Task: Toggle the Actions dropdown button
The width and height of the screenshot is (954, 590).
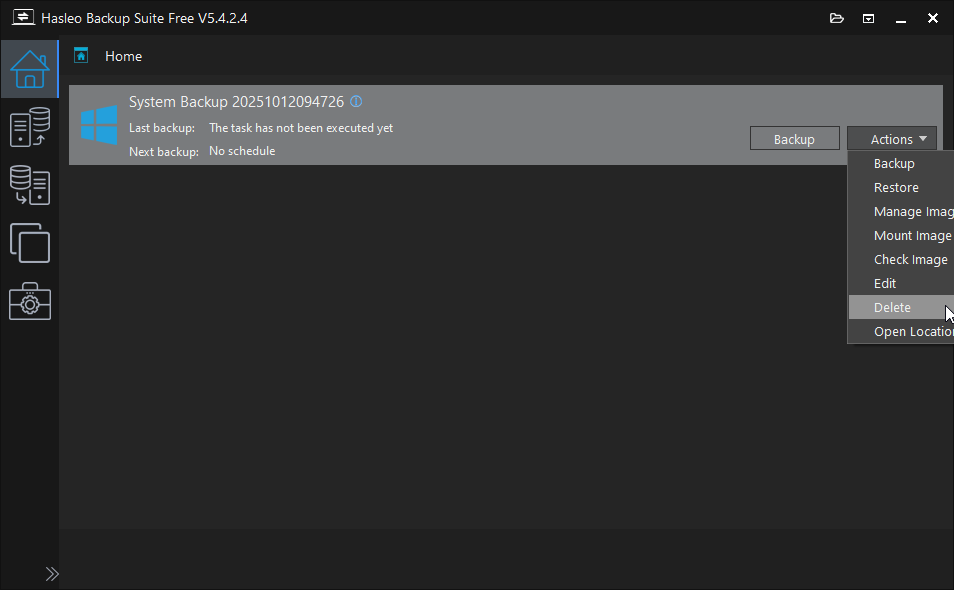Action: [891, 139]
